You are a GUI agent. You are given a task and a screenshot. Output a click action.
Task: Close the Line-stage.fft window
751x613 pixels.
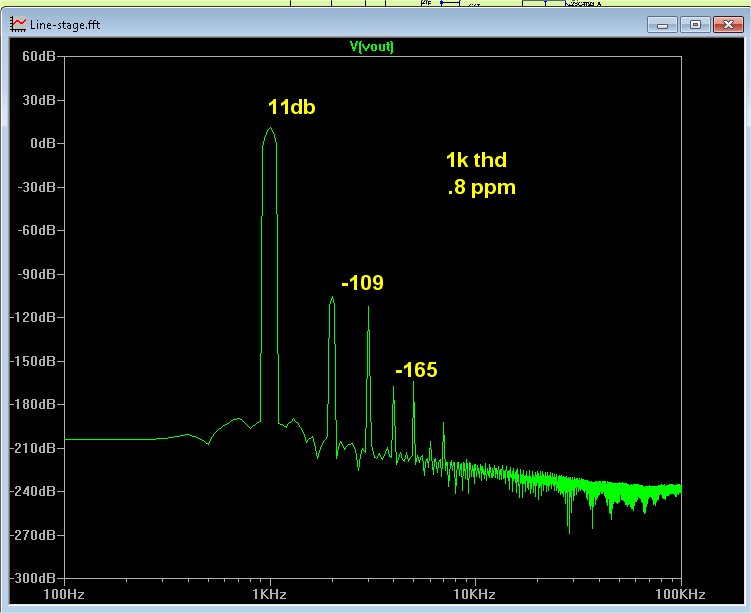point(728,24)
